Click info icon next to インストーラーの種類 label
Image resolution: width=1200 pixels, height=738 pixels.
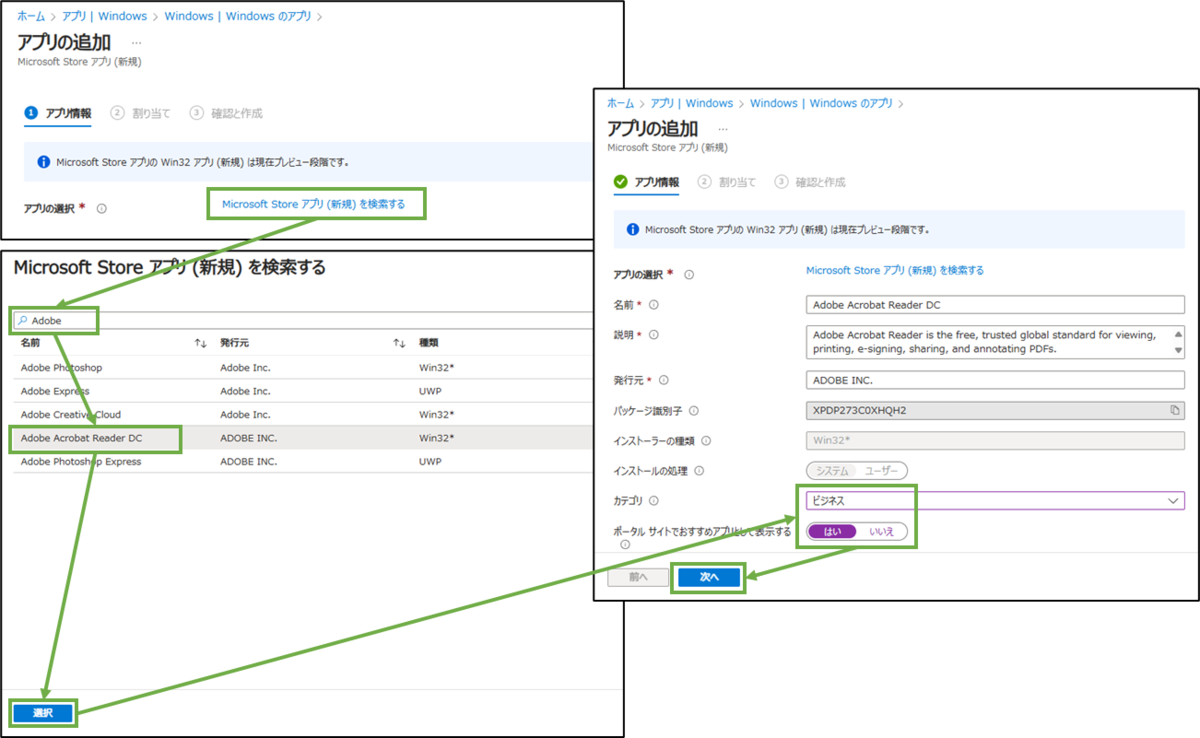tap(706, 440)
